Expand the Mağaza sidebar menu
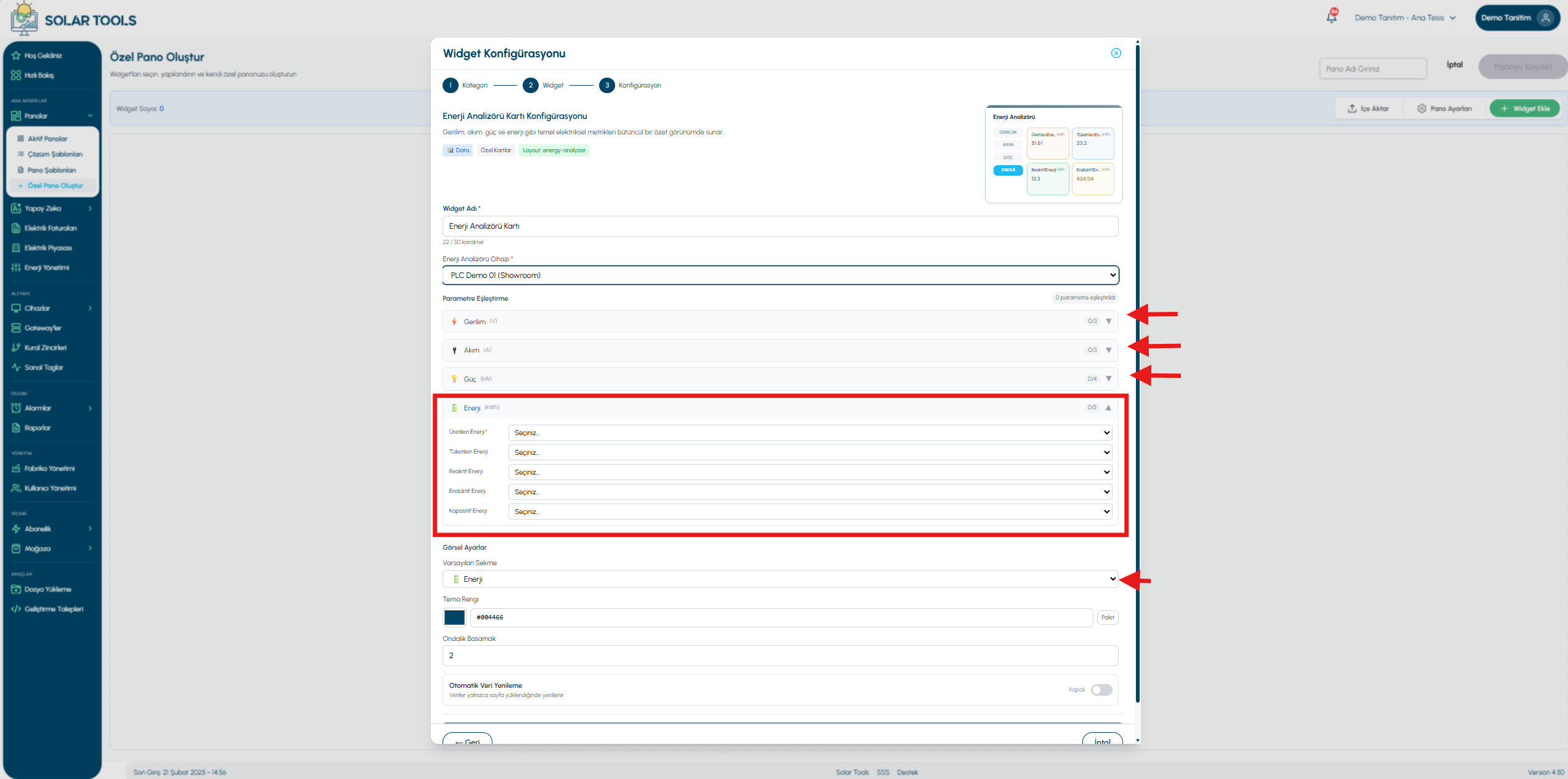Image resolution: width=1568 pixels, height=779 pixels. 52,549
